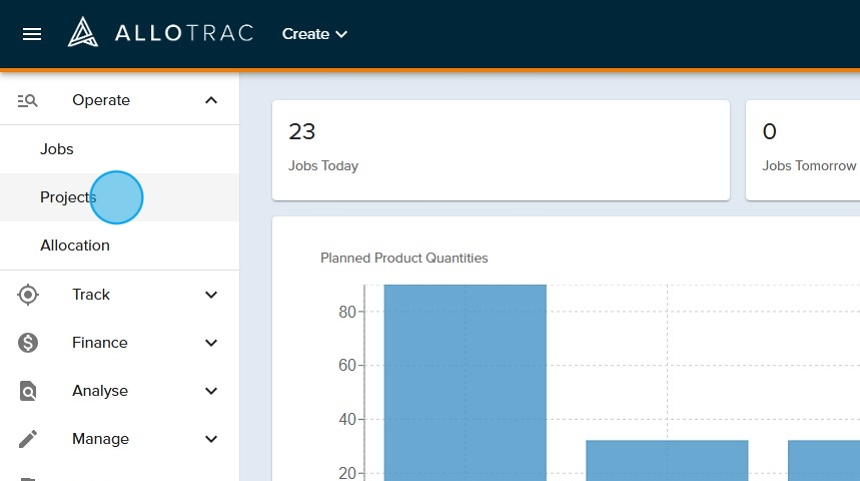Viewport: 860px width, 481px height.
Task: Open the Create dropdown menu
Action: point(314,34)
